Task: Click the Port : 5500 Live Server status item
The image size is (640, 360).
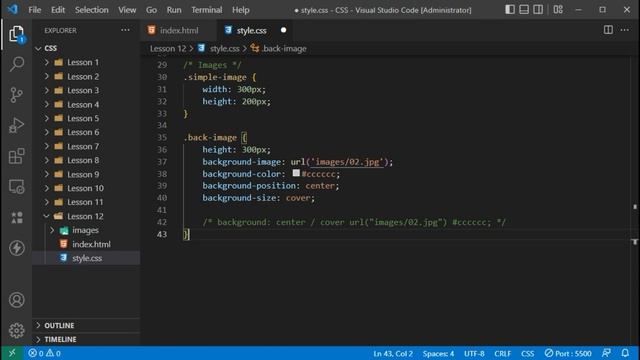Action: (x=568, y=353)
